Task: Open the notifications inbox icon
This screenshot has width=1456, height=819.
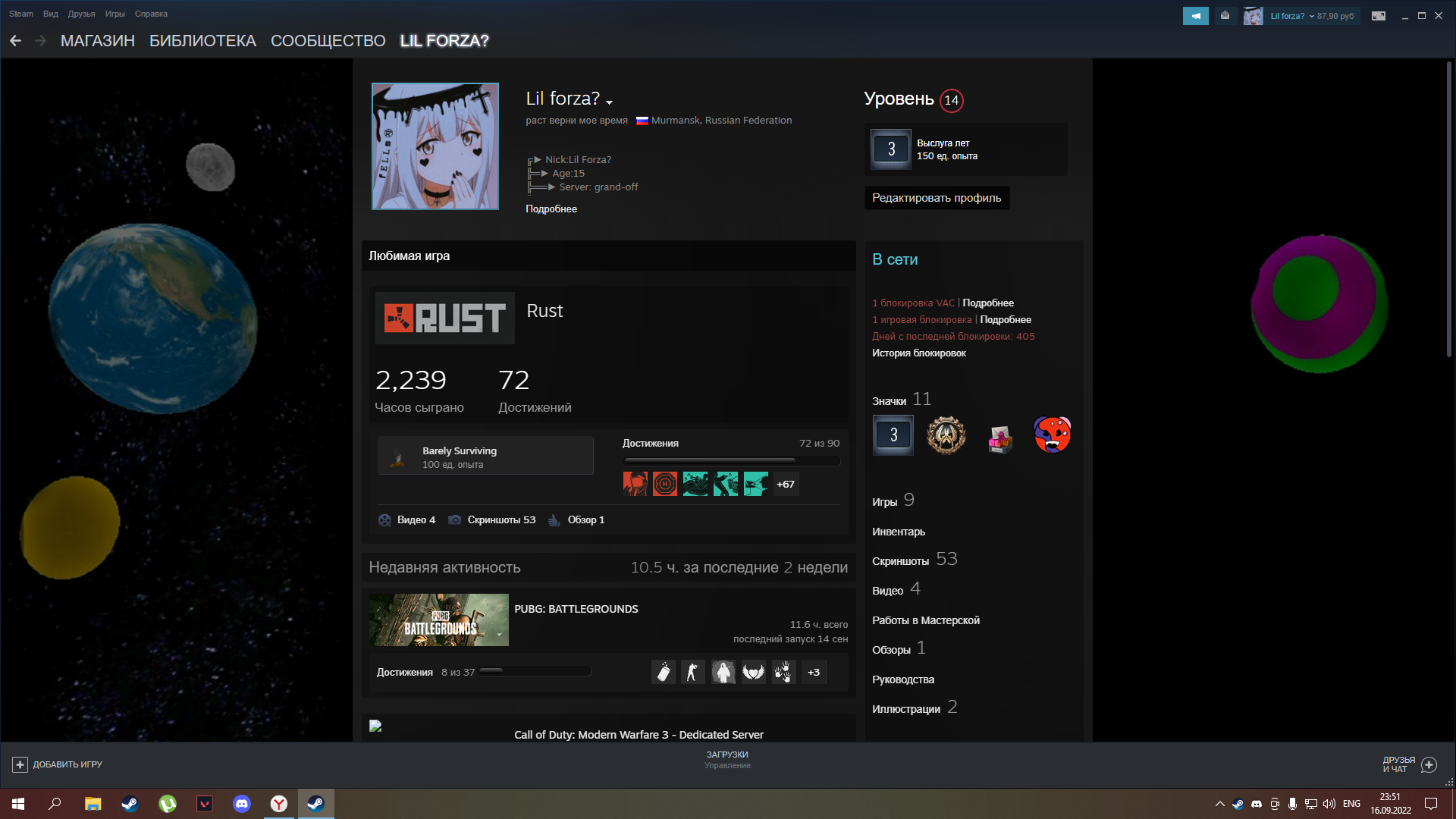Action: click(1225, 16)
